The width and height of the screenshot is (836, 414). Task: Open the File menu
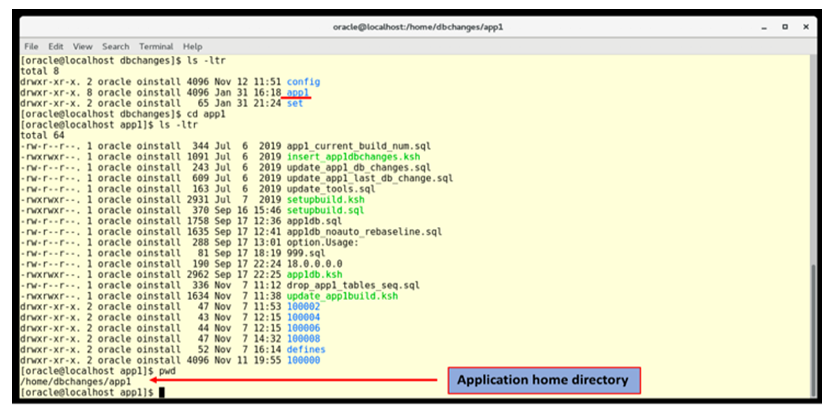(31, 46)
